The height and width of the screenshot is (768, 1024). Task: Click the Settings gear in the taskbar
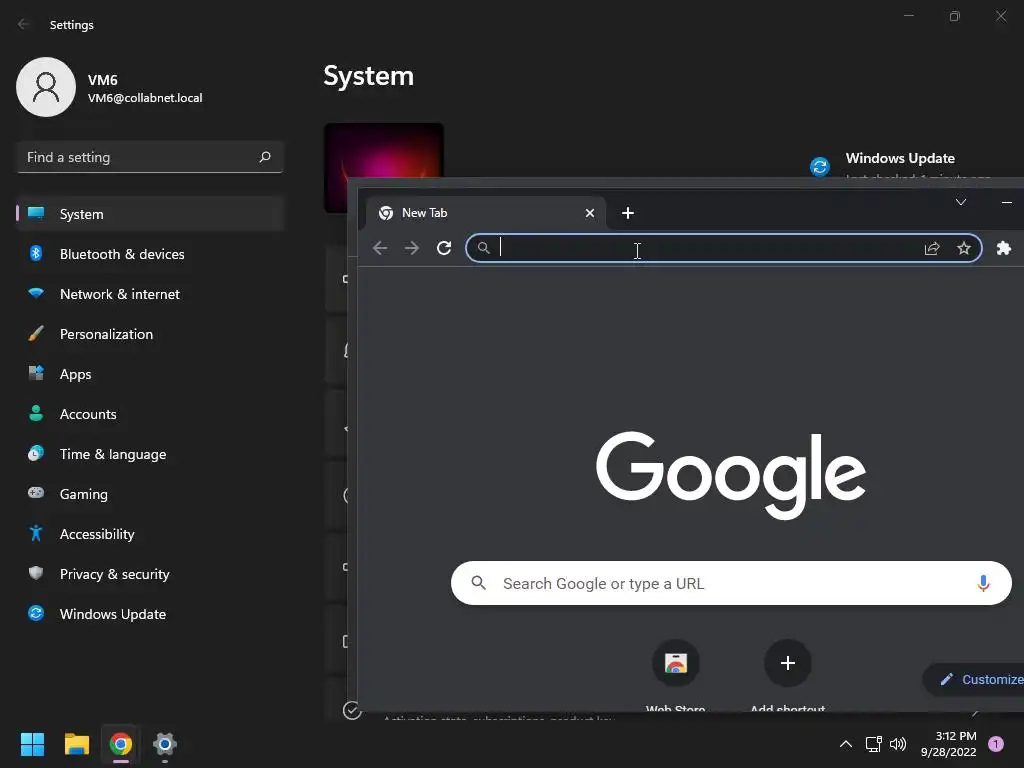[x=165, y=744]
